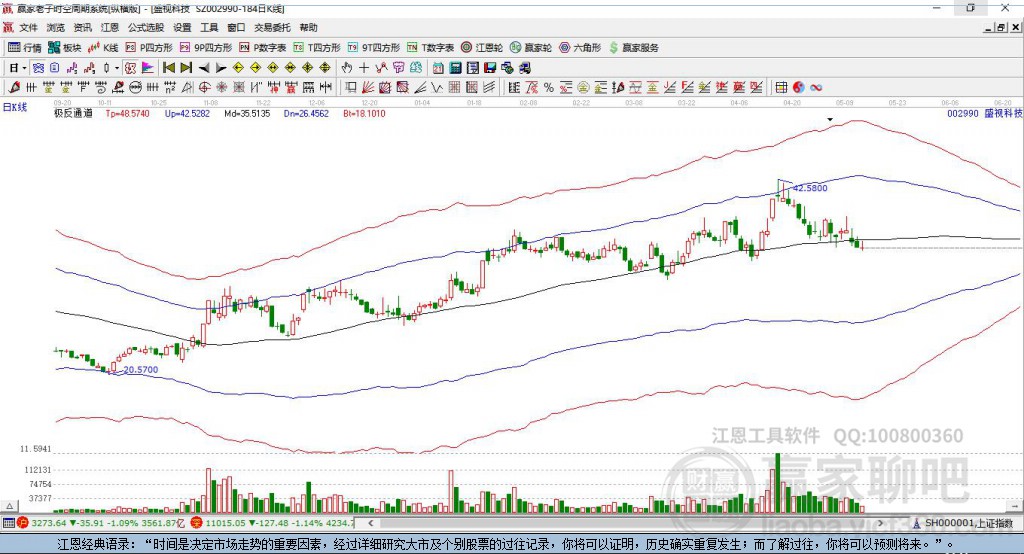Click the infinity symbol icon

[x=816, y=88]
